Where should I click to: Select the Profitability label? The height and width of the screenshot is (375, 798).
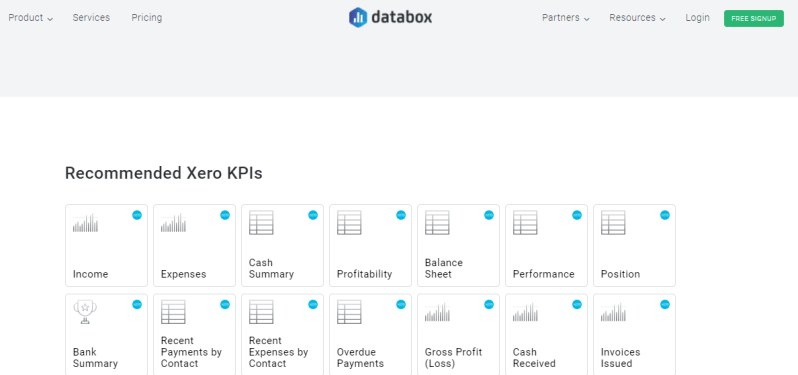[364, 274]
